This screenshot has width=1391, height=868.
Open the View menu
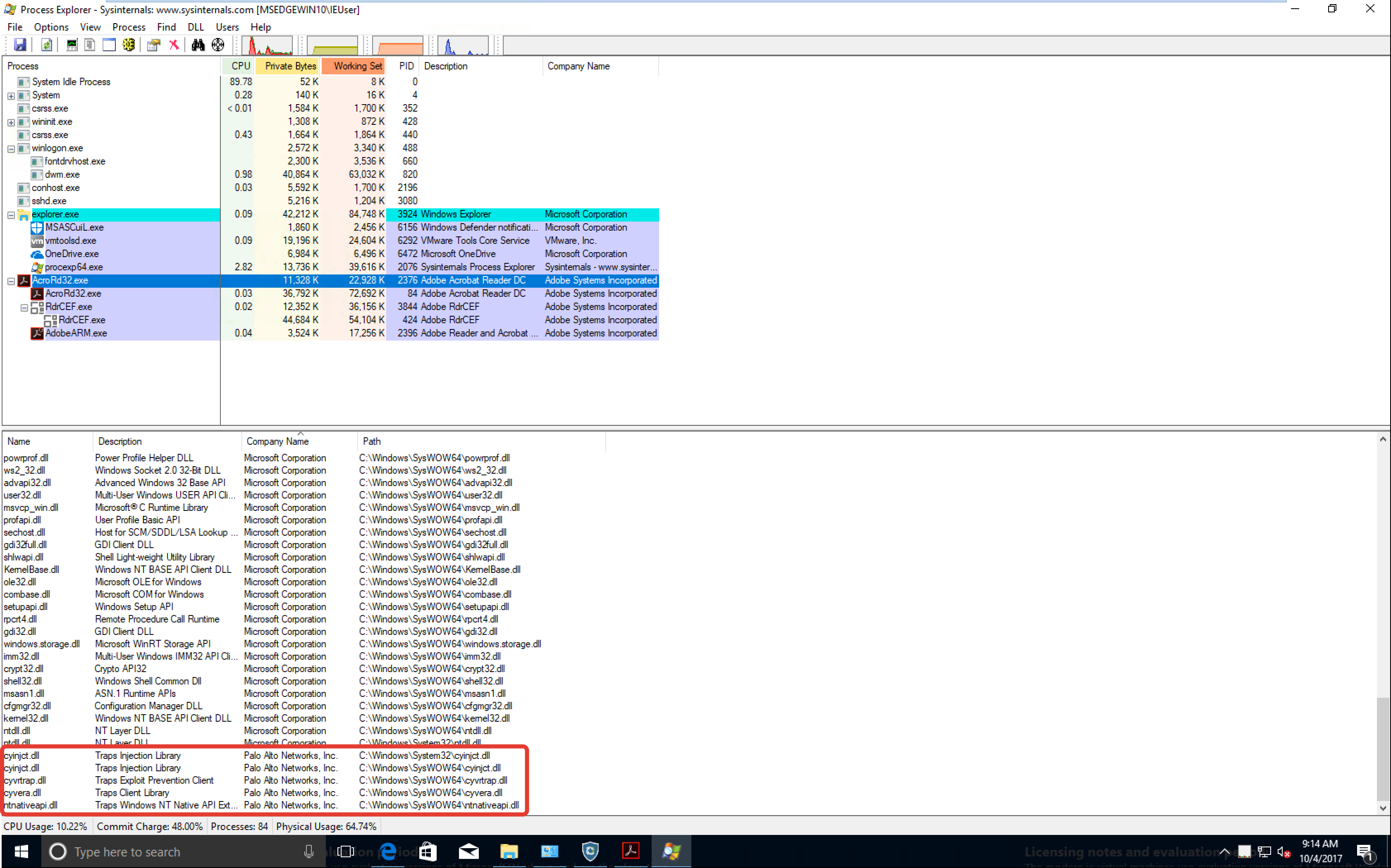click(91, 27)
